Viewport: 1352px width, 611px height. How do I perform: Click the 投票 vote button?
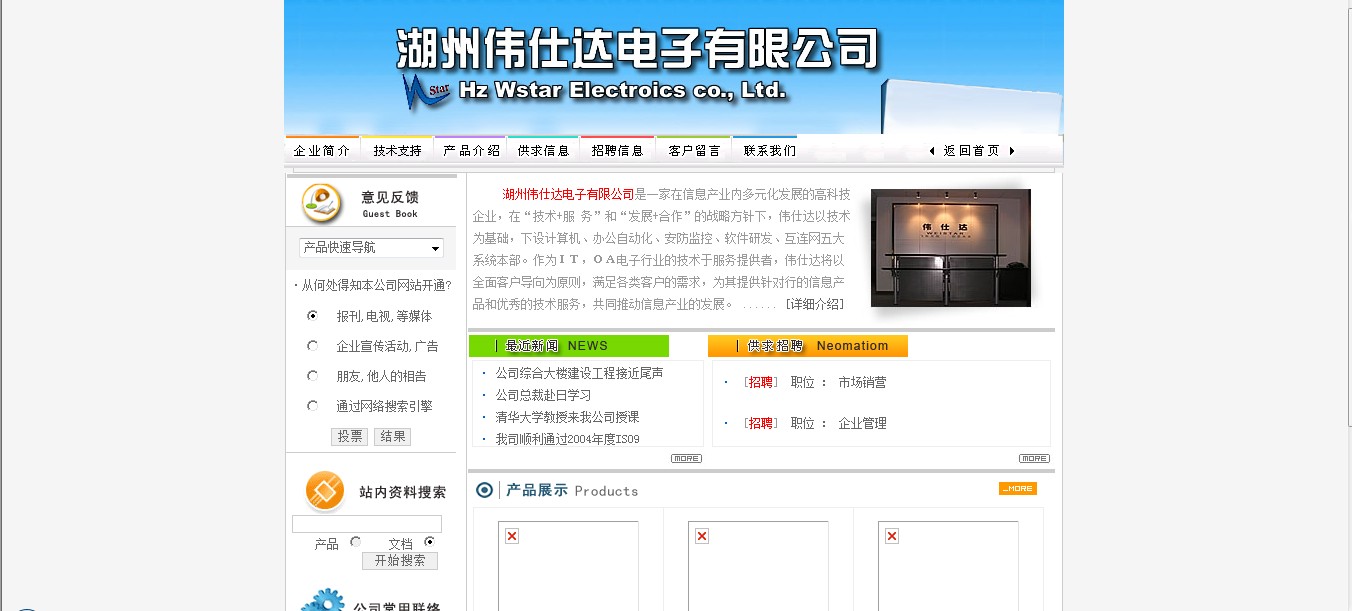pyautogui.click(x=349, y=437)
